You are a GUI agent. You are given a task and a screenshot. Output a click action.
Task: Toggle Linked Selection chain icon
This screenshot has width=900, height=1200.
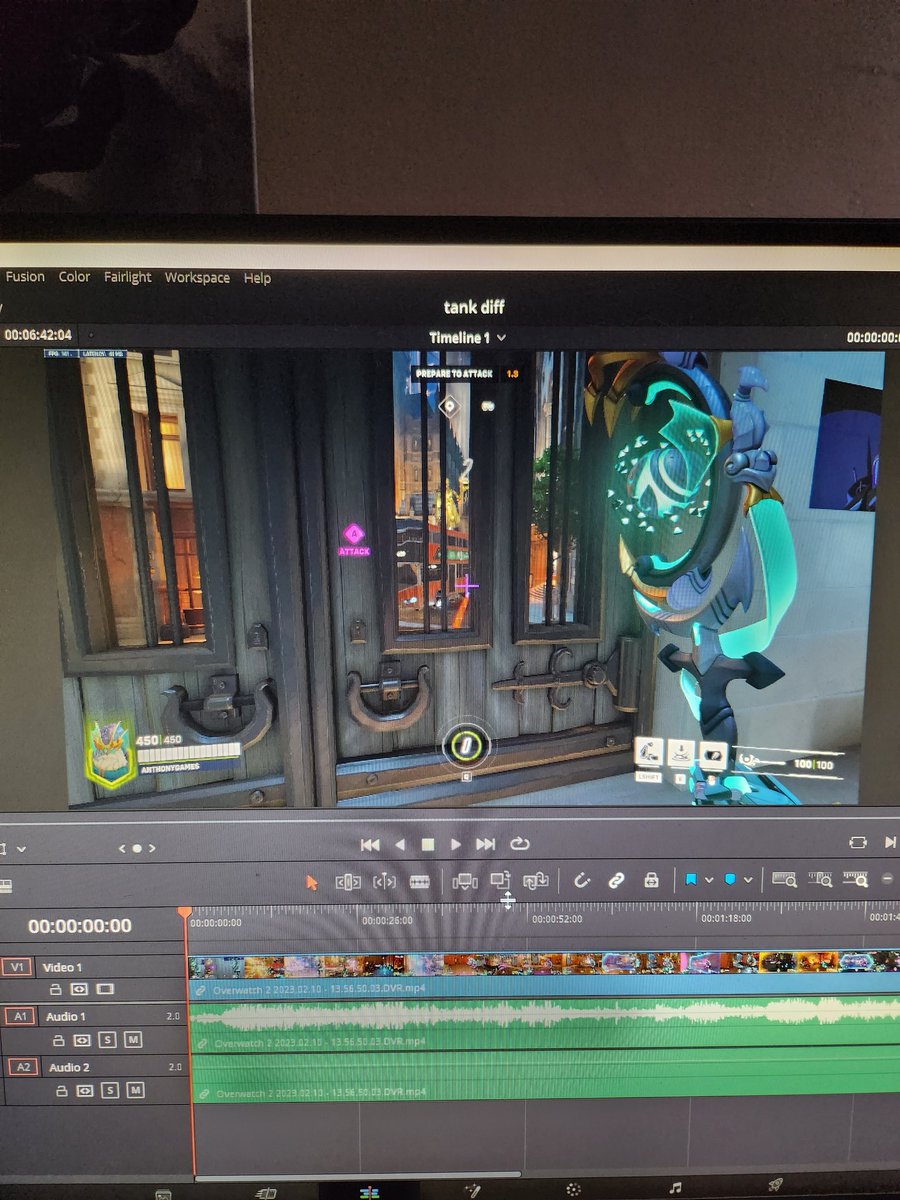coord(617,880)
